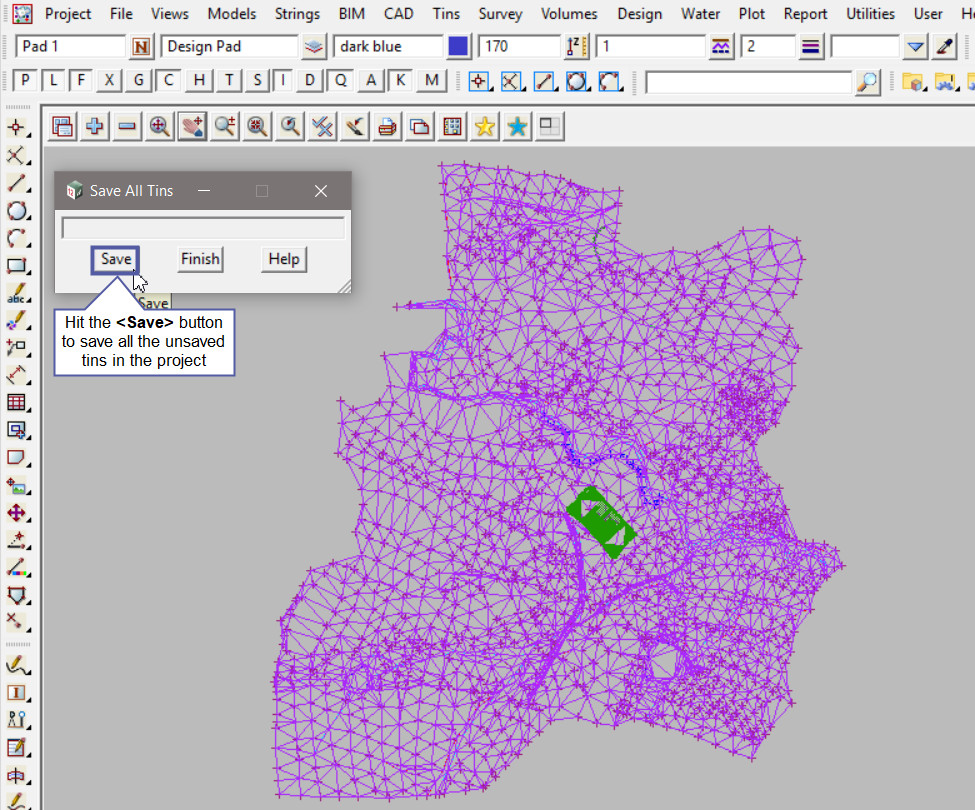The width and height of the screenshot is (975, 810).
Task: Open the model chooser icon beside Design Pad
Action: click(x=314, y=47)
